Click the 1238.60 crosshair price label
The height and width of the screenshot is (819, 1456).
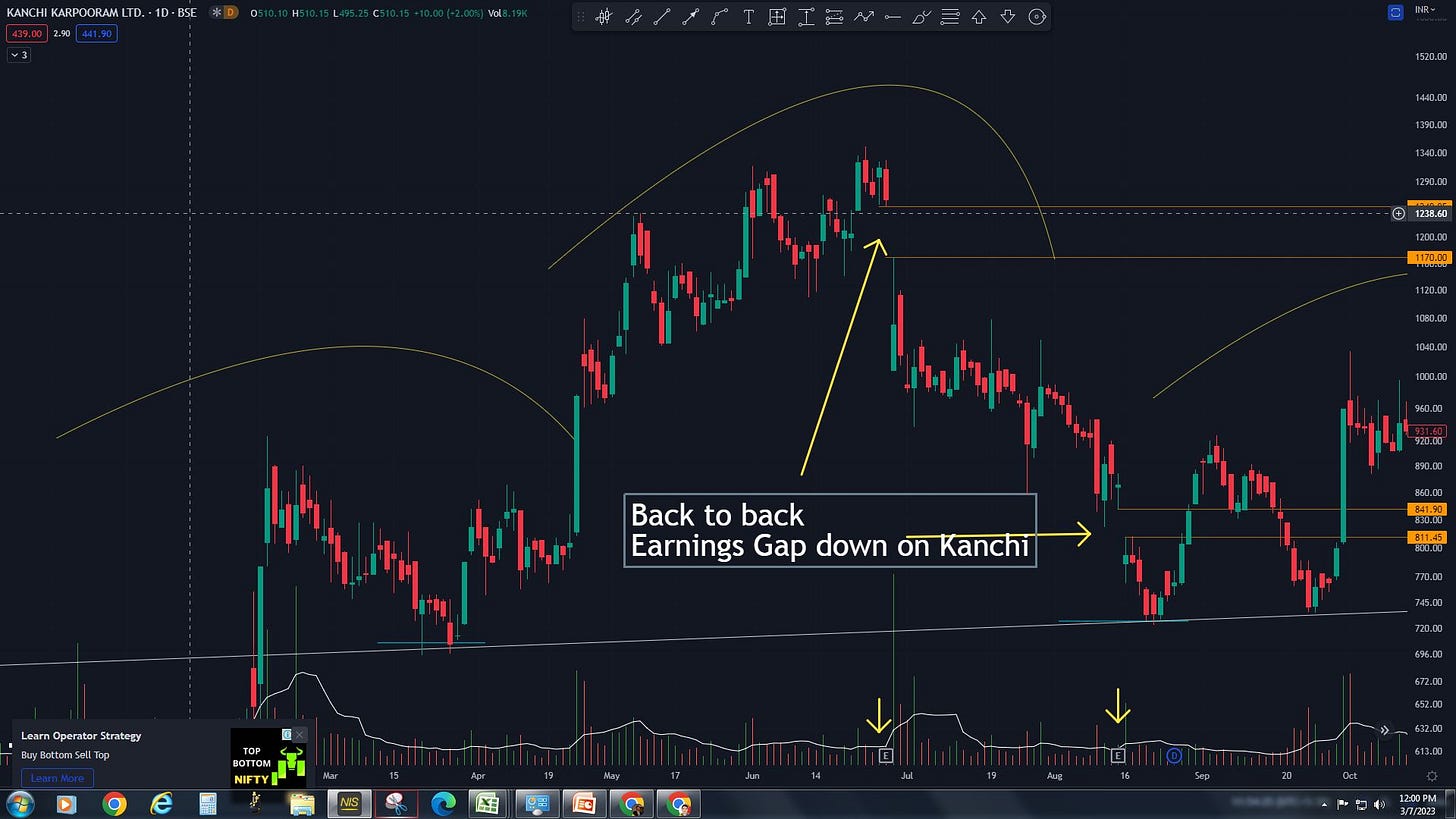(1431, 214)
